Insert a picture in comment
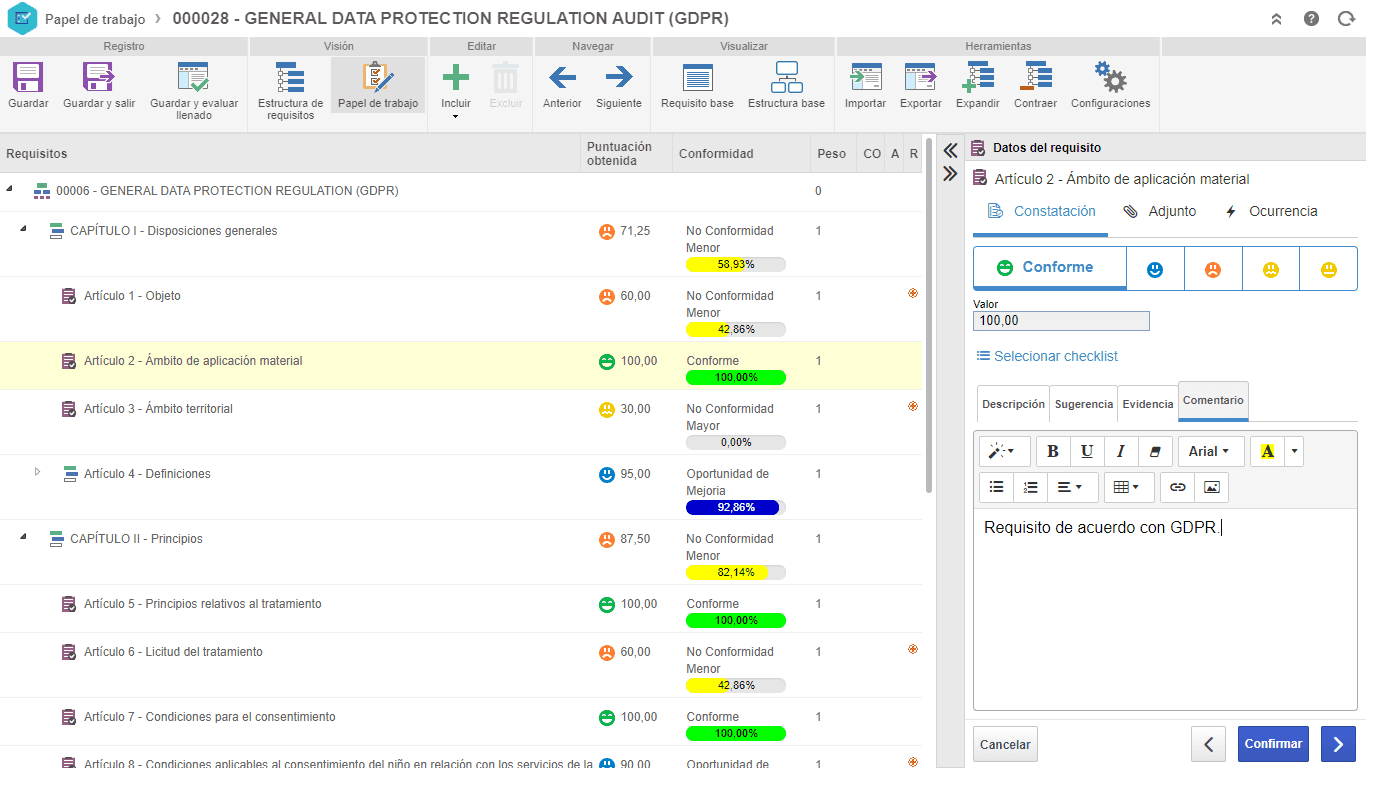1383x785 pixels. (x=1212, y=487)
